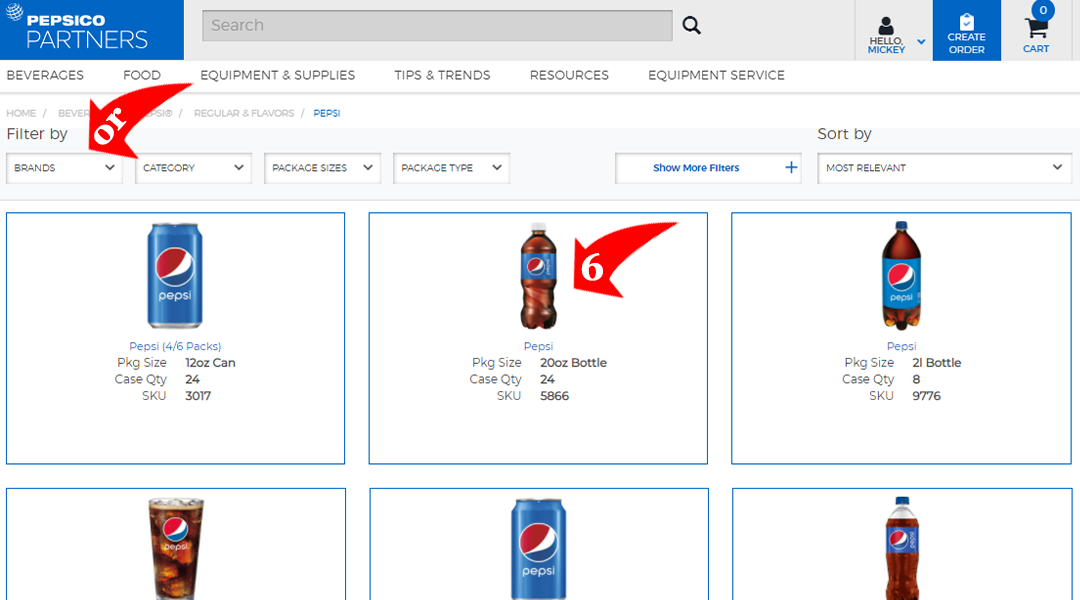Click the cart item count badge
Image resolution: width=1080 pixels, height=600 pixels.
[1043, 10]
